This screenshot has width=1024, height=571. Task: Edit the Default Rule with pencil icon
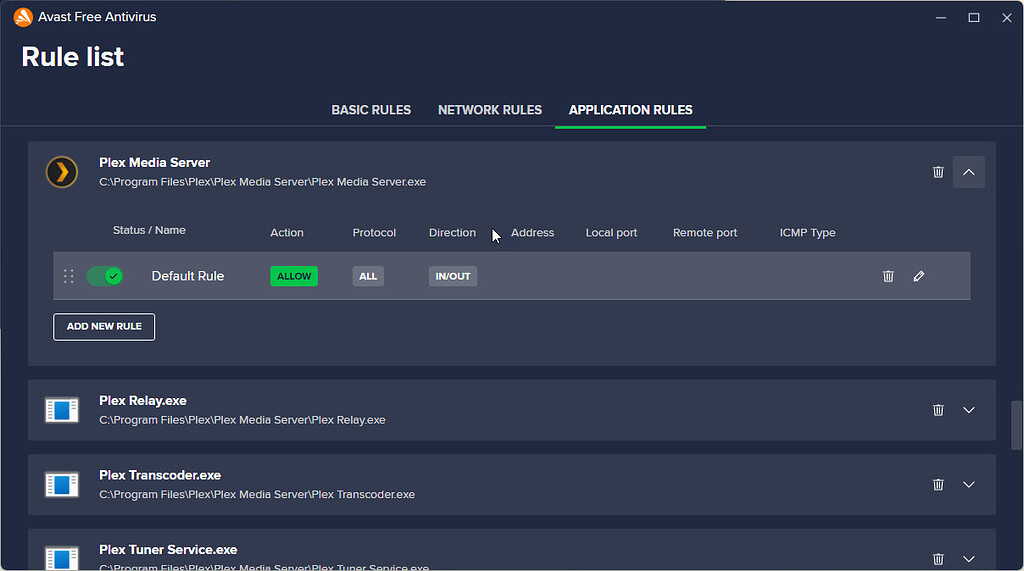pyautogui.click(x=919, y=276)
